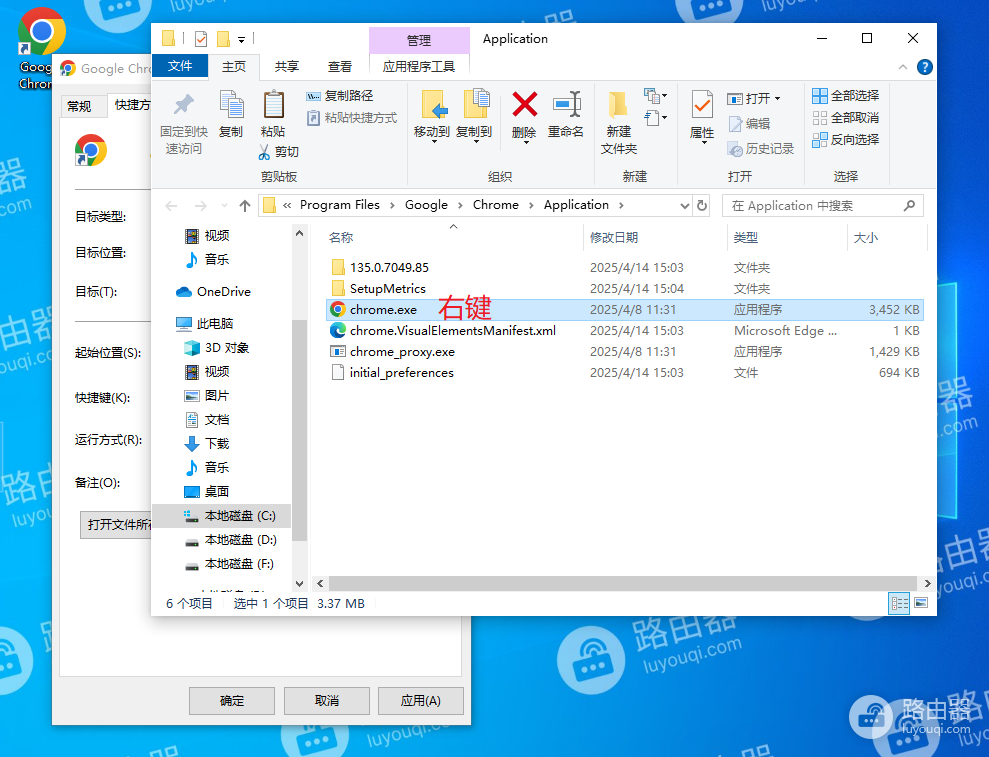Click the Move To icon
Image resolution: width=989 pixels, height=757 pixels.
click(433, 104)
